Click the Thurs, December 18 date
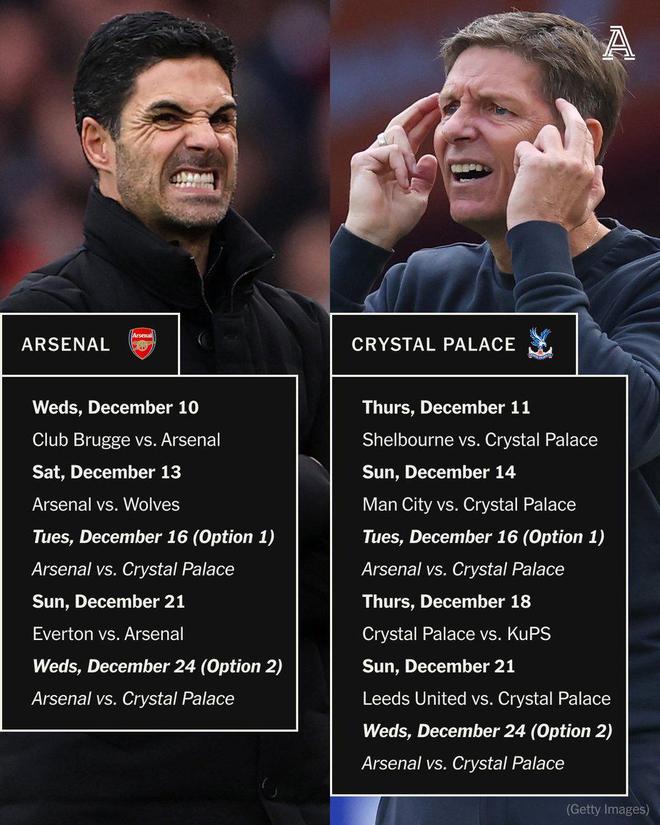Screen dimensions: 660x825 [x=446, y=601]
